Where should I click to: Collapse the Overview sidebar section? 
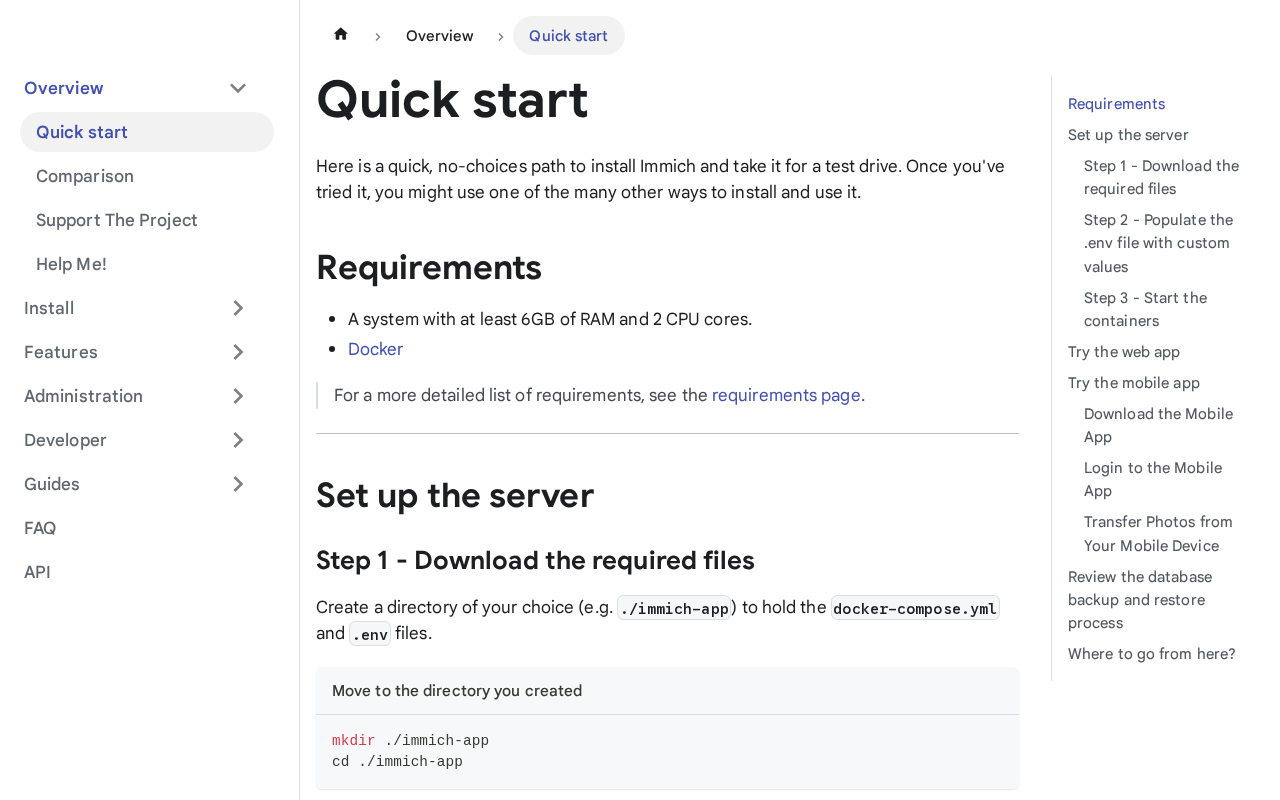click(x=238, y=88)
